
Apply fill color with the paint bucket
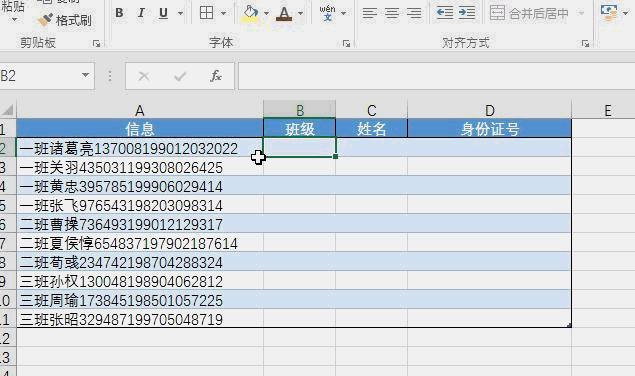[251, 13]
